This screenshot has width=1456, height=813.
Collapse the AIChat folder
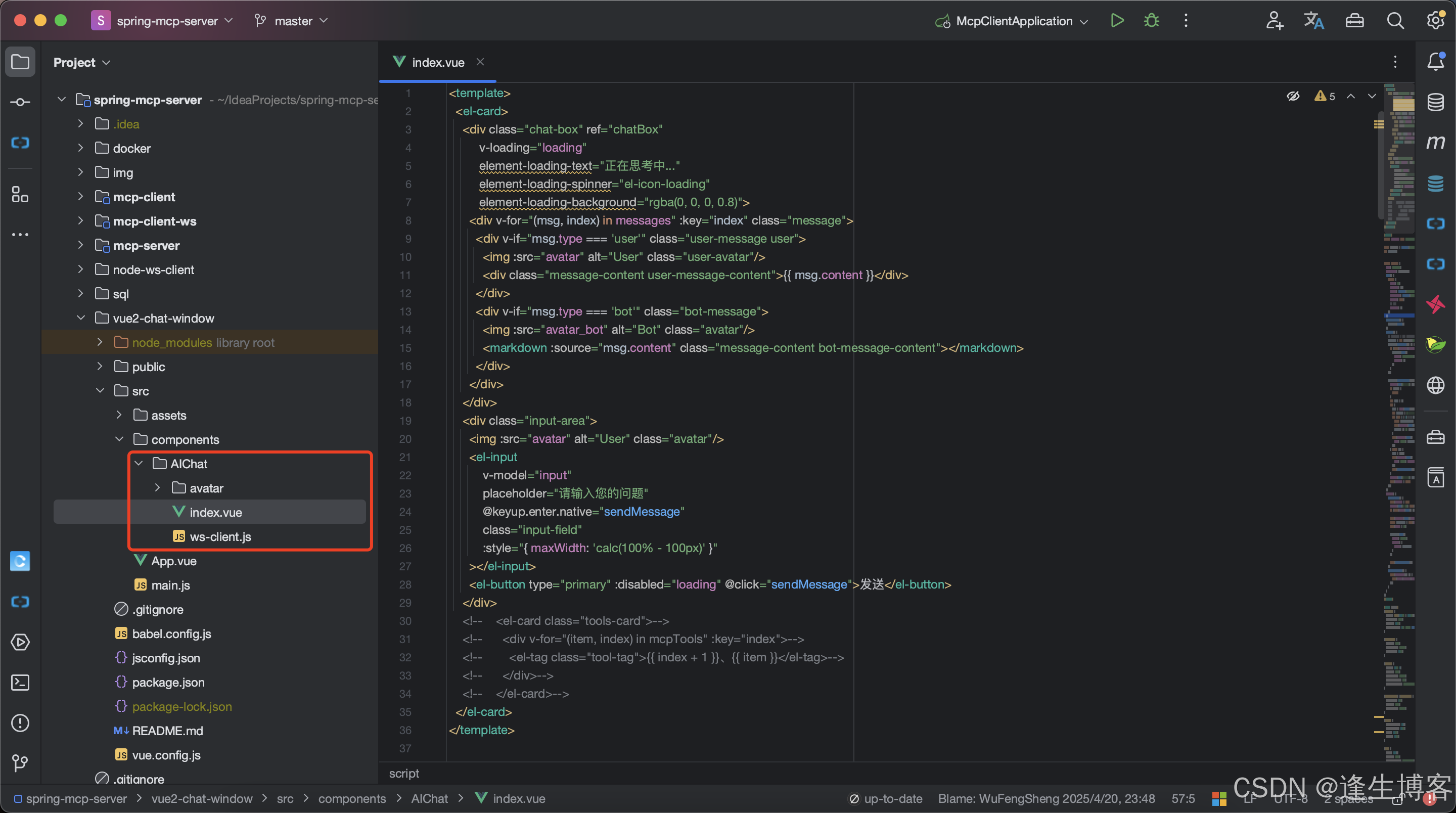click(139, 464)
